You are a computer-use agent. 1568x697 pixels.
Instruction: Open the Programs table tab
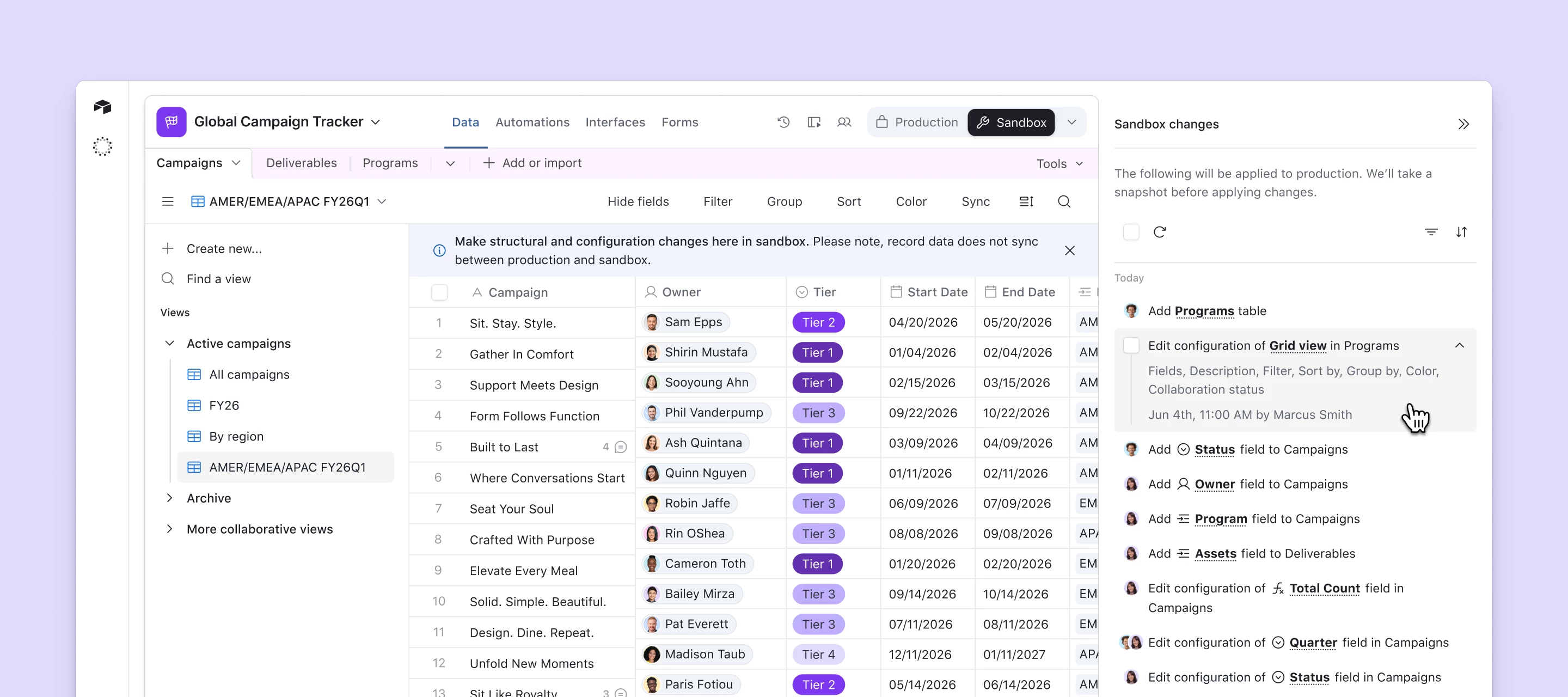390,162
